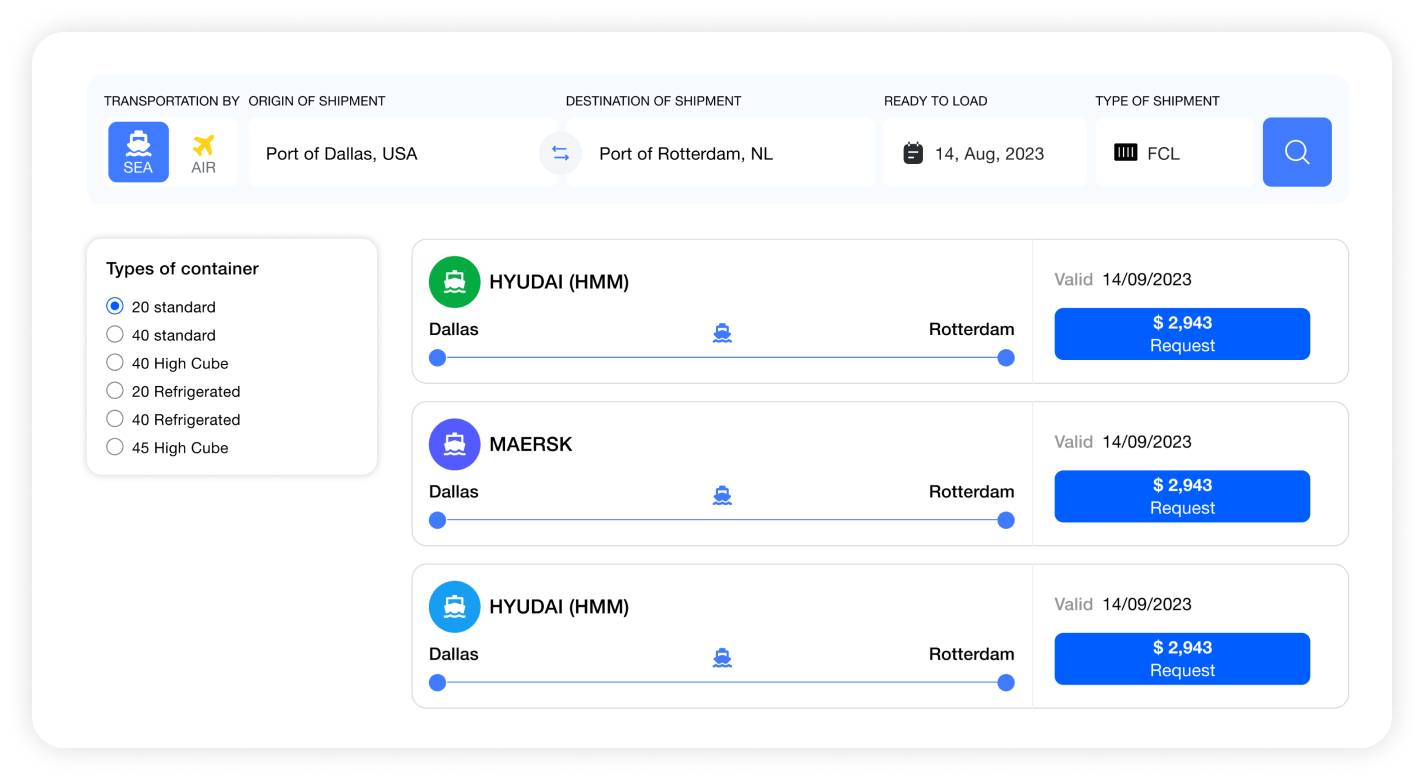Select the 40 standard container option
The height and width of the screenshot is (780, 1424).
[115, 335]
